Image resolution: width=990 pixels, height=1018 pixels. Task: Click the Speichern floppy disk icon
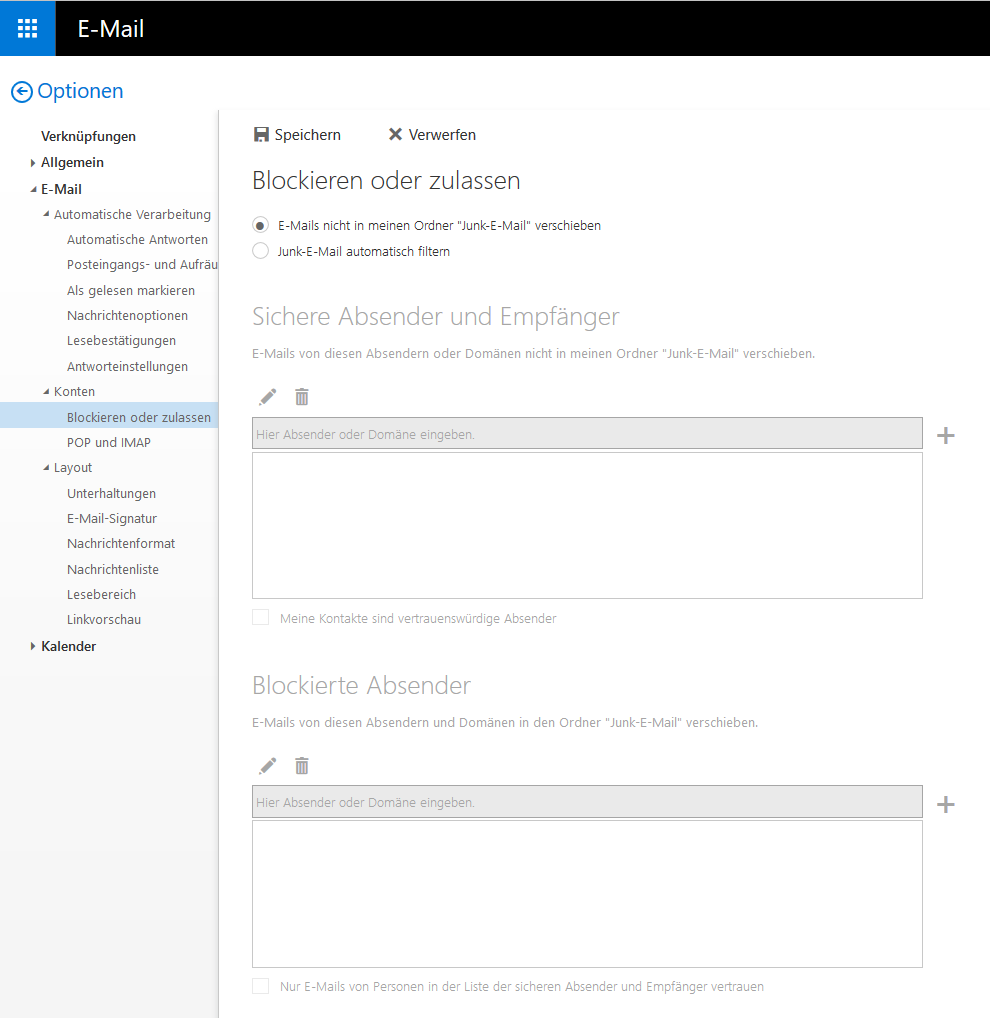261,135
